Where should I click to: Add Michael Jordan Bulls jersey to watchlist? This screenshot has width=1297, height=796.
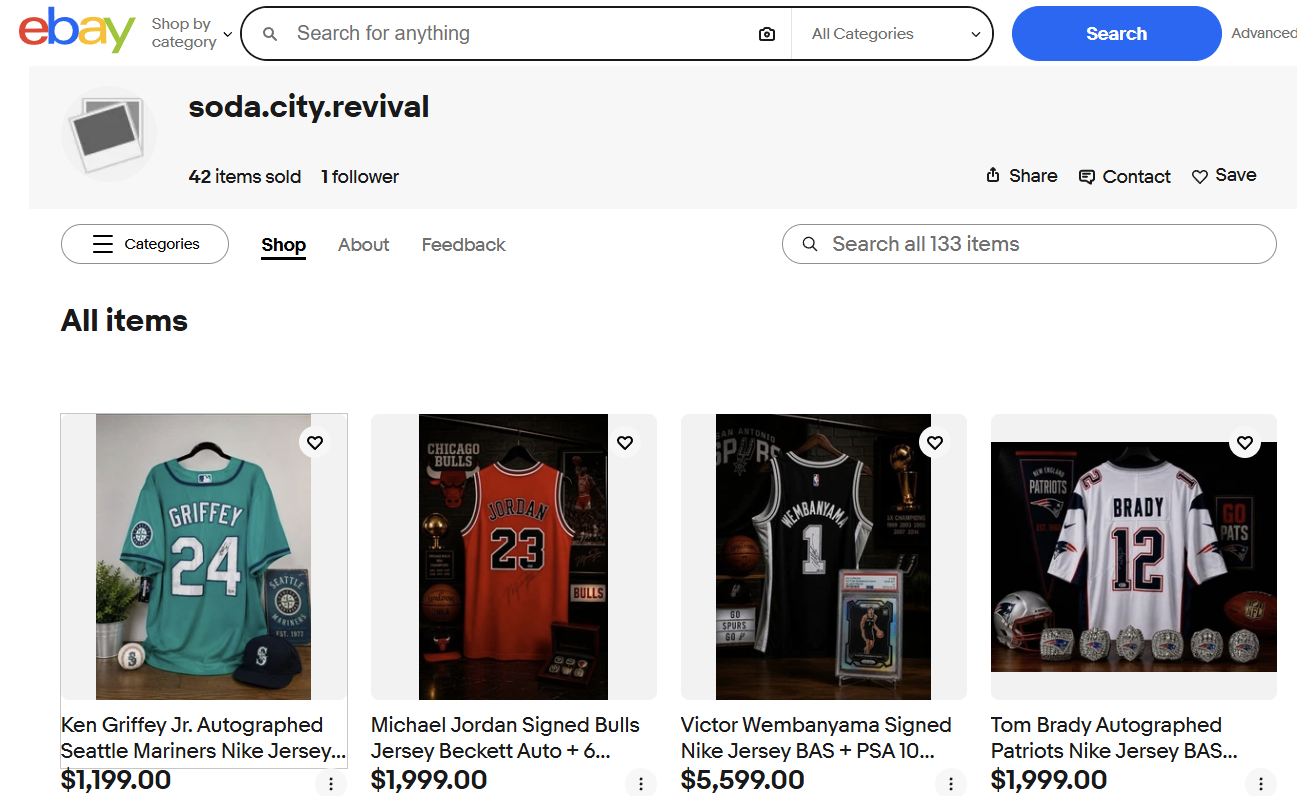[625, 442]
